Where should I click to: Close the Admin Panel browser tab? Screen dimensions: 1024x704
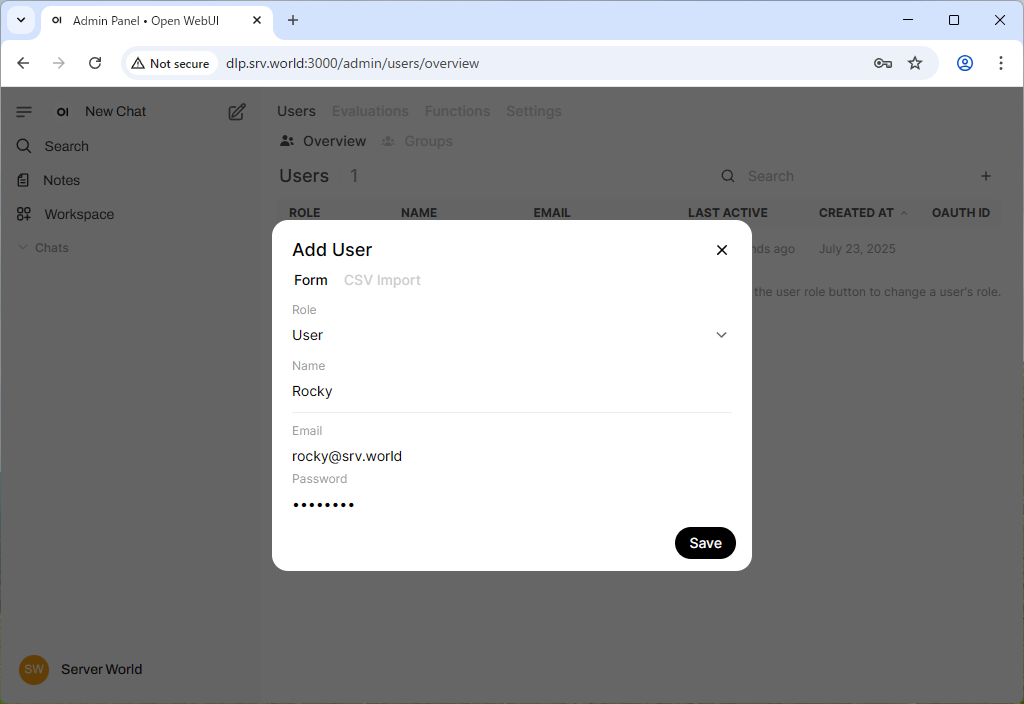pos(257,20)
